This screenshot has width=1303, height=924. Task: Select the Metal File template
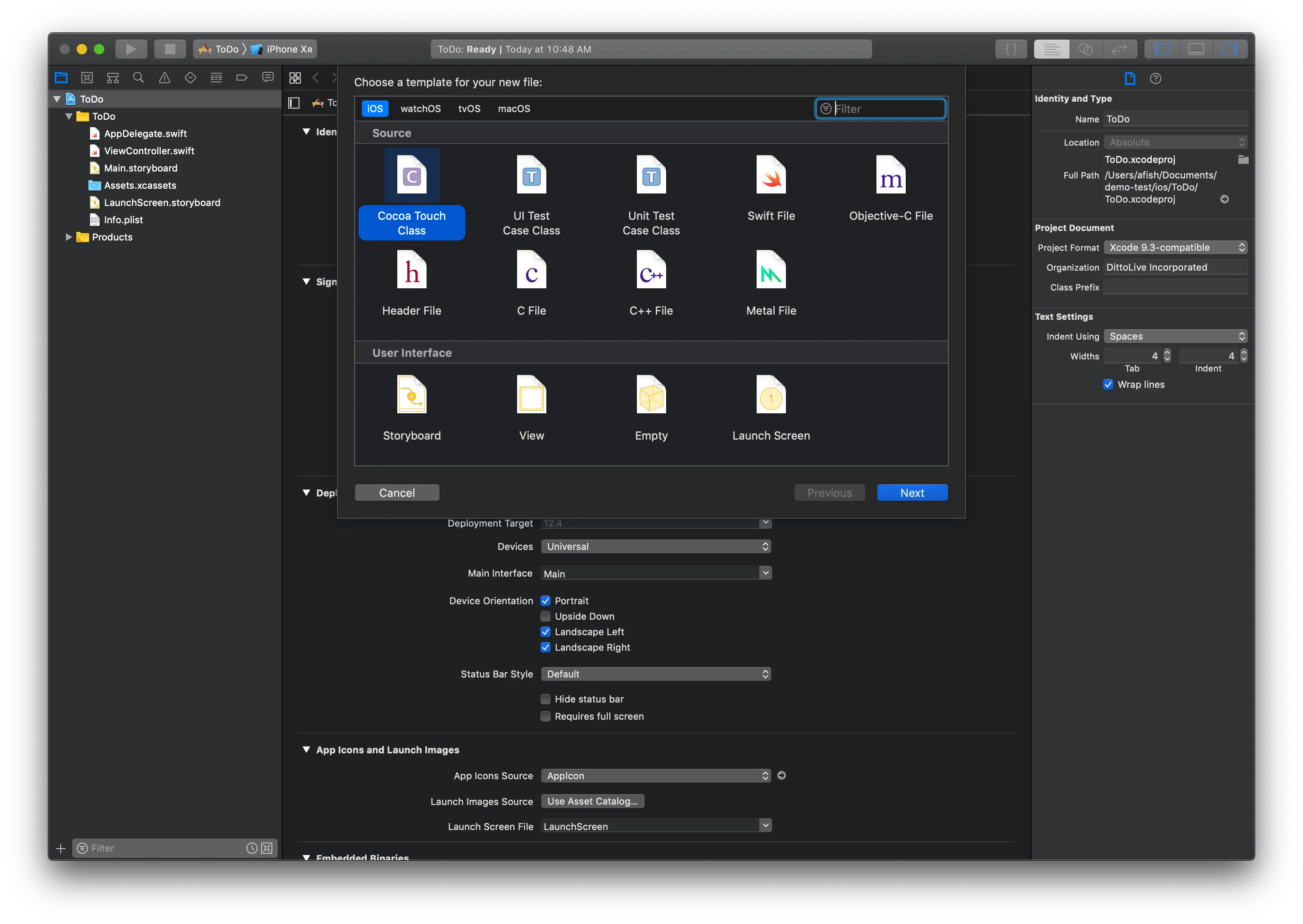pos(771,283)
